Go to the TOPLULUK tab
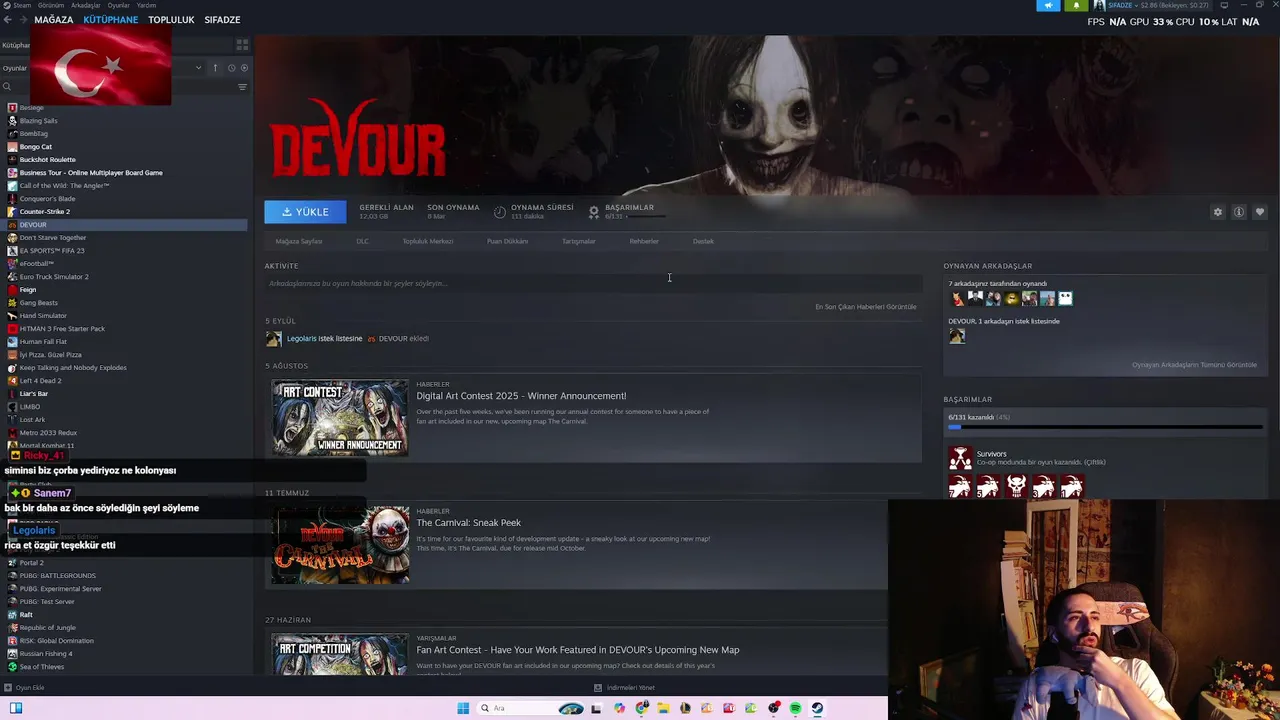The width and height of the screenshot is (1280, 720). pyautogui.click(x=171, y=20)
